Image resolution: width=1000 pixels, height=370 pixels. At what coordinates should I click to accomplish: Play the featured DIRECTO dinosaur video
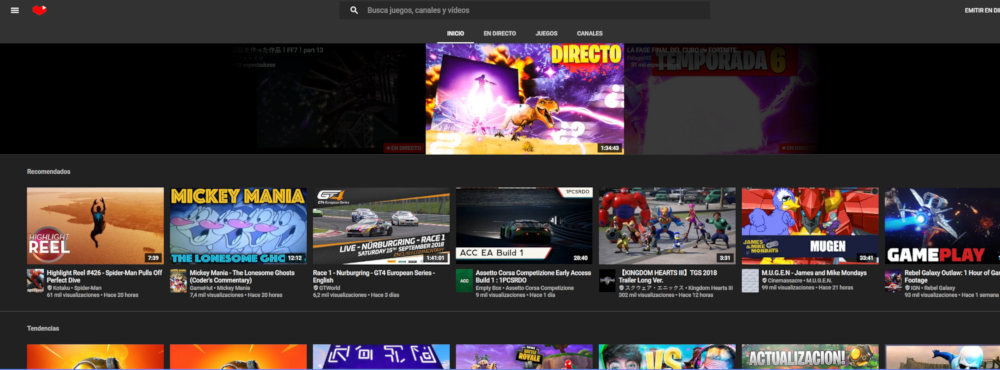pyautogui.click(x=524, y=98)
